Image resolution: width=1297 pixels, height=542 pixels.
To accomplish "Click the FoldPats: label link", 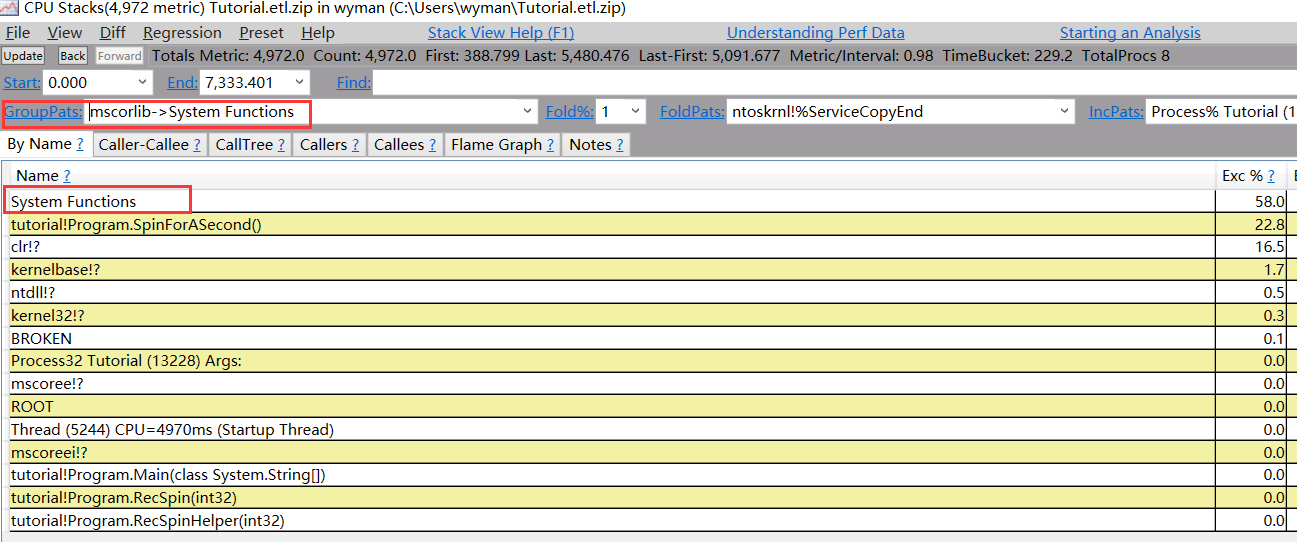I will tap(692, 112).
